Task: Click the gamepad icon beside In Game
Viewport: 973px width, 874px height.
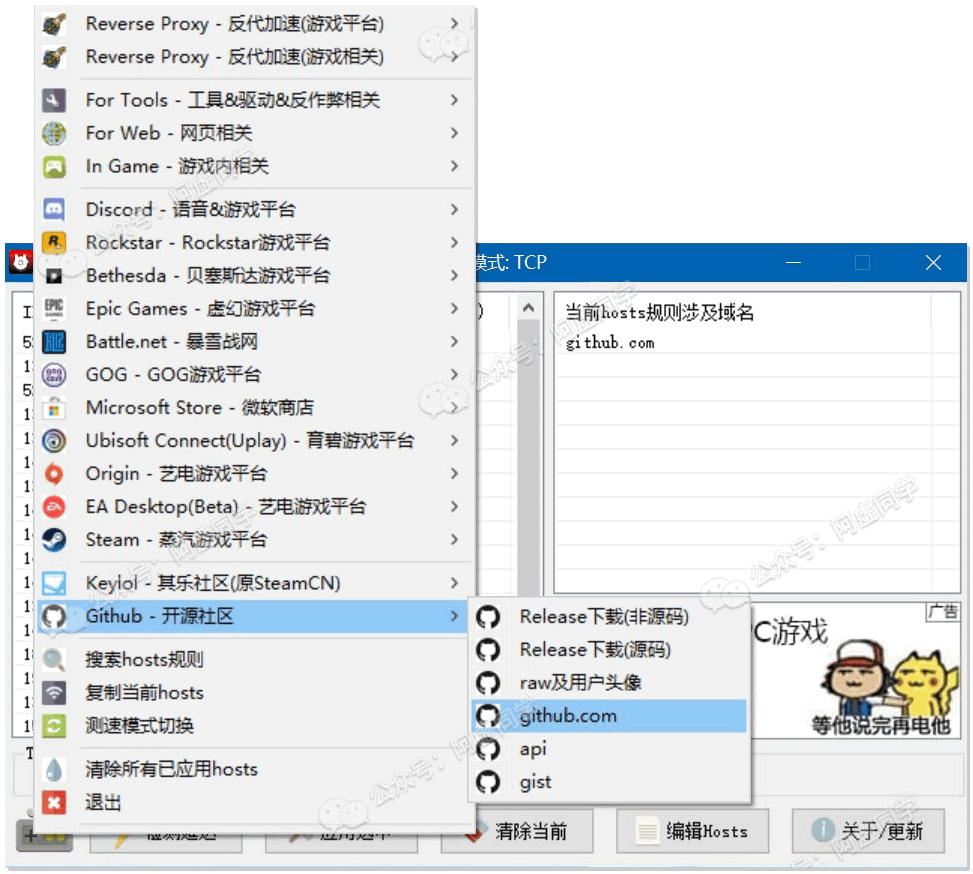Action: pyautogui.click(x=54, y=166)
